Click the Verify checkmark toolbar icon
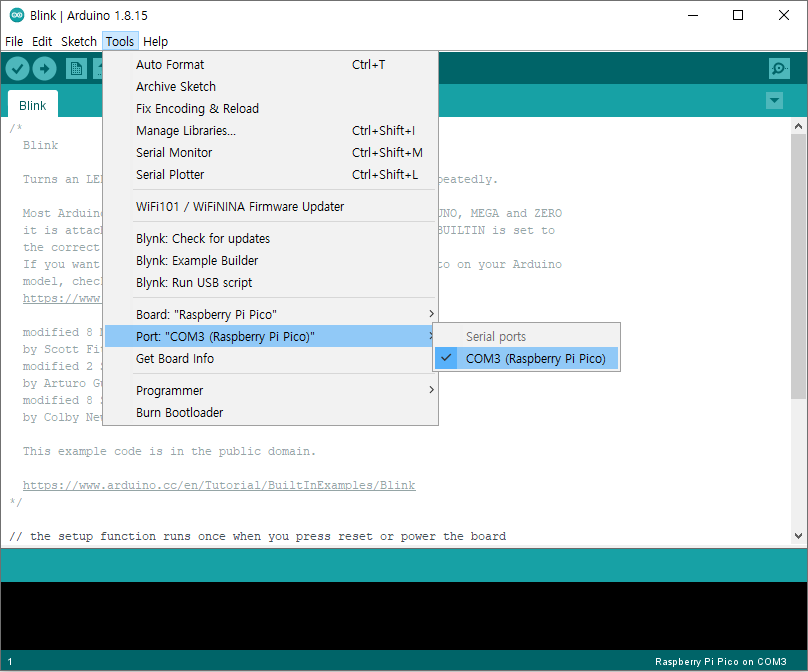Screen dimensions: 808x672 point(17,68)
